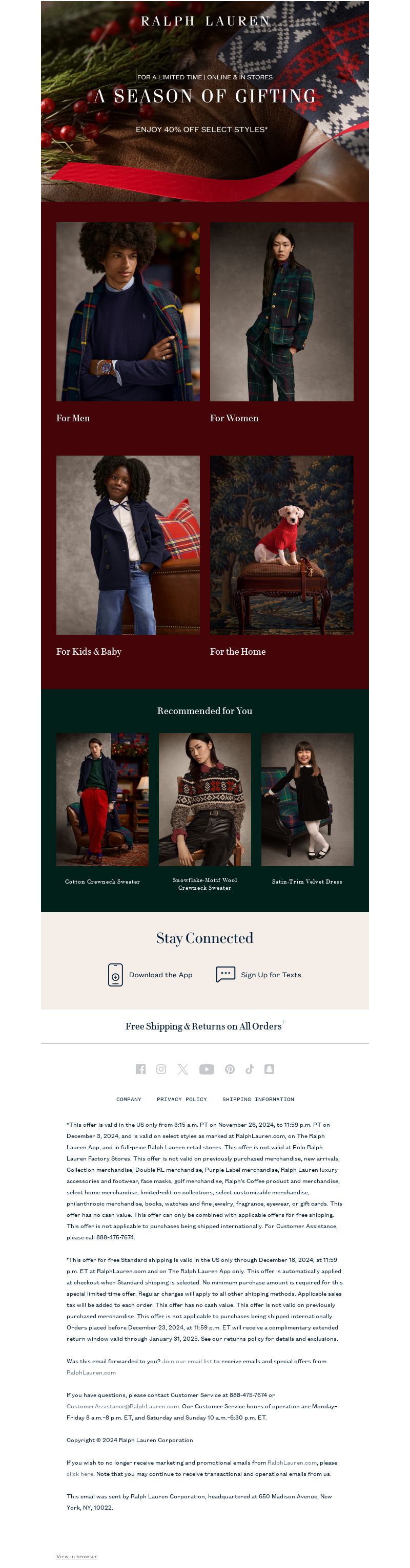Go to the PRIVACY POLICY footer item
The image size is (410, 1568).
click(x=181, y=1099)
